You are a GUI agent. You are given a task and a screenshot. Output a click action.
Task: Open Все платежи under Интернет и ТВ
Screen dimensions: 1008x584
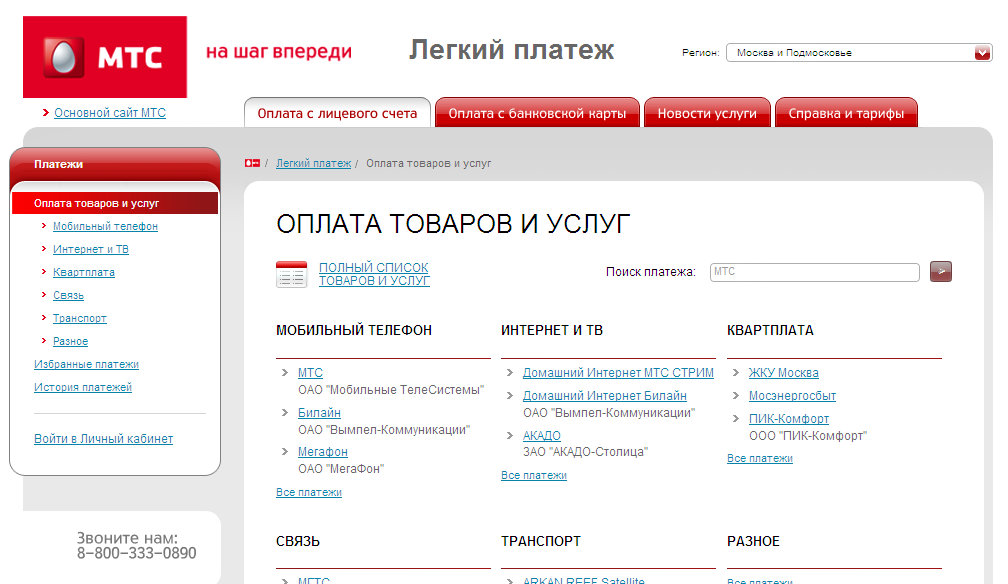click(534, 476)
